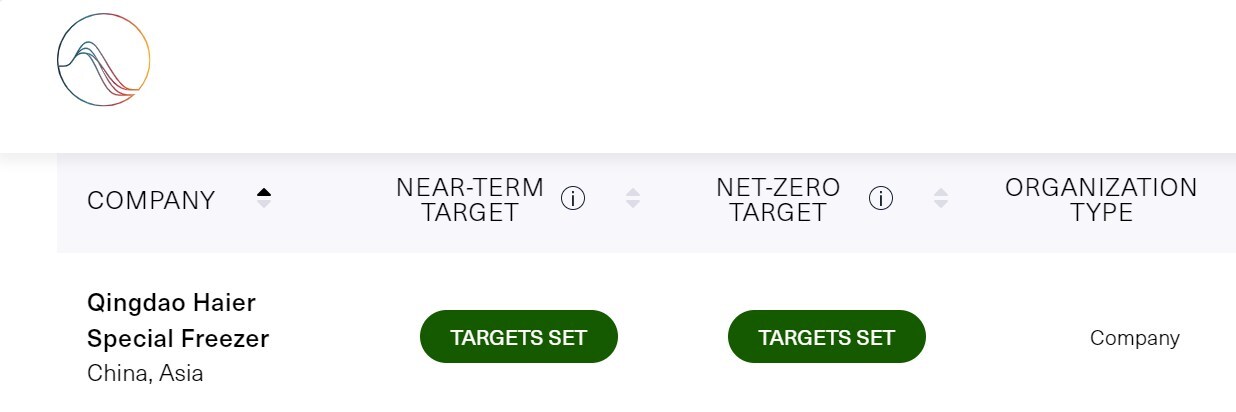Image resolution: width=1236 pixels, height=412 pixels.
Task: Click Company column's ascending sort arrow
Action: 264,193
